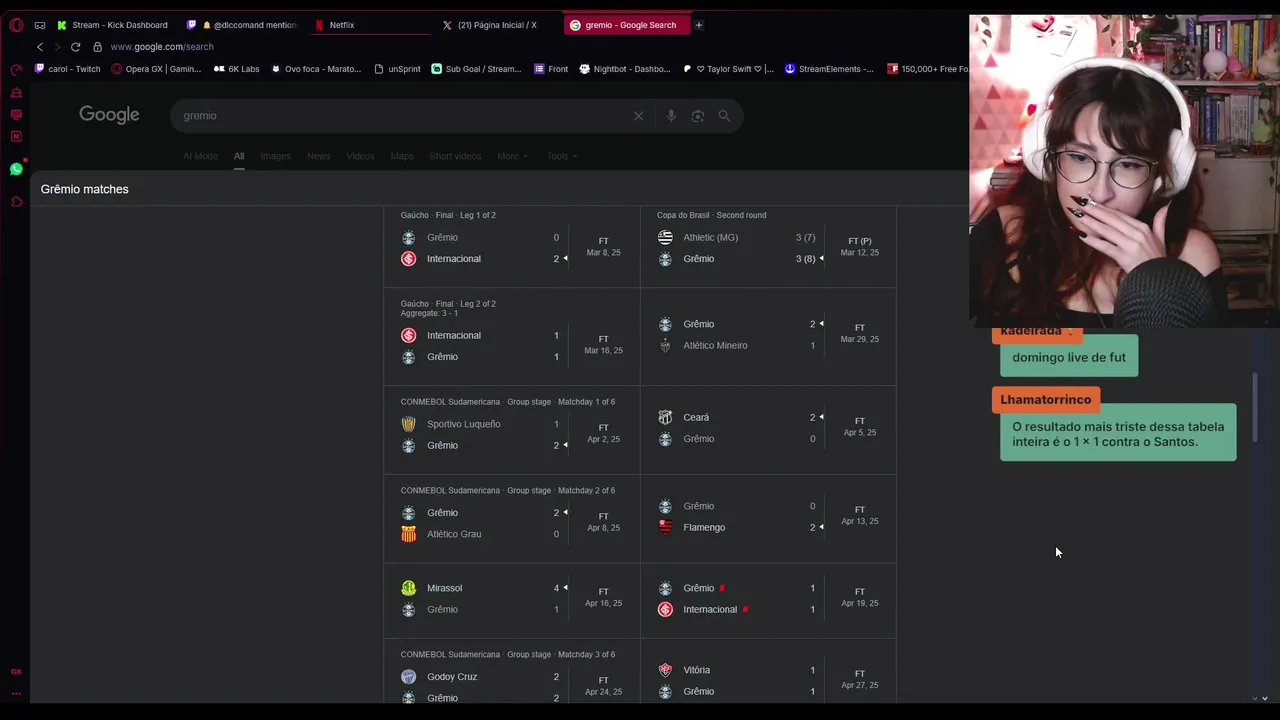Click the Lhamatorrinco chat username
Screen dimensions: 1280x720
pyautogui.click(x=1046, y=400)
